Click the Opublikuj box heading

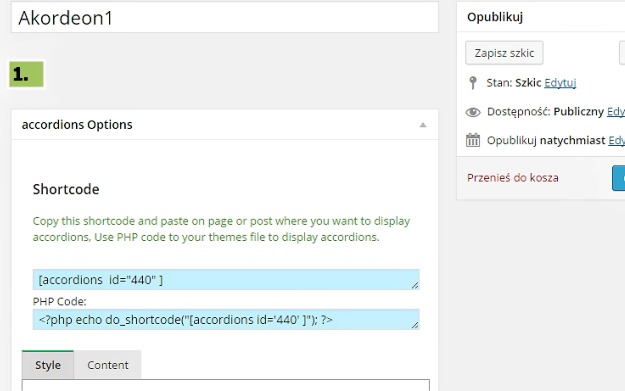point(495,17)
